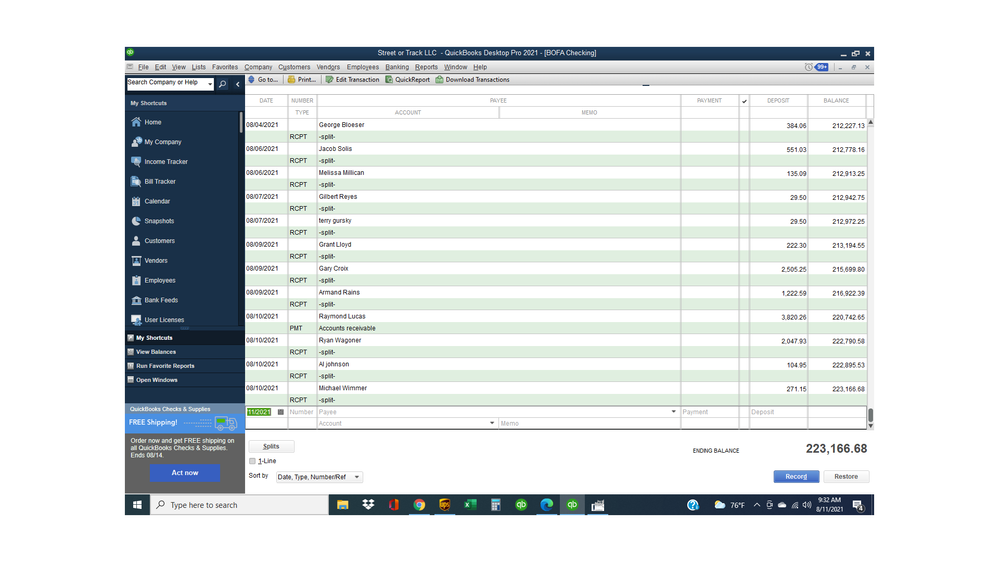Select the Michael Wimmer payee entry
999x562 pixels.
tap(343, 388)
